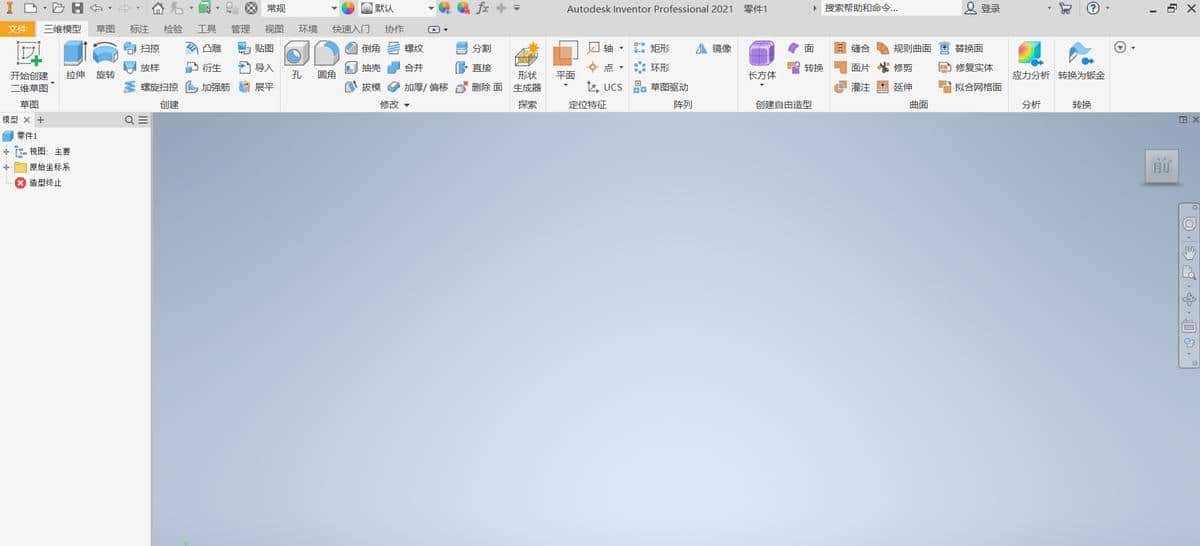Screen dimensions: 1200x546
Task: Expand the 原始坐标系 folder node
Action: point(6,167)
